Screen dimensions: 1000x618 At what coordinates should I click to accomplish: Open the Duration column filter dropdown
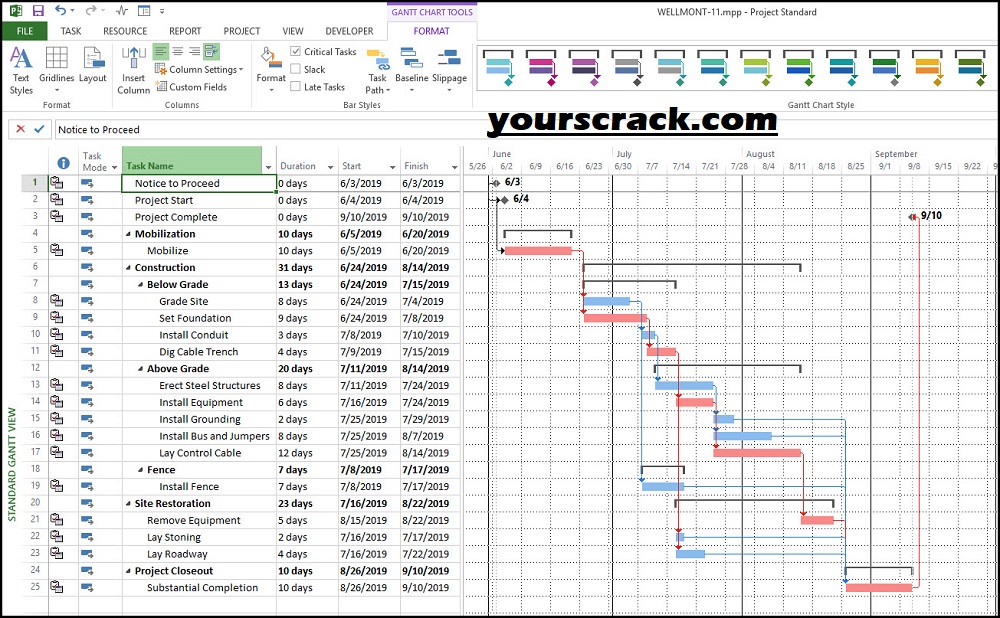[x=330, y=167]
